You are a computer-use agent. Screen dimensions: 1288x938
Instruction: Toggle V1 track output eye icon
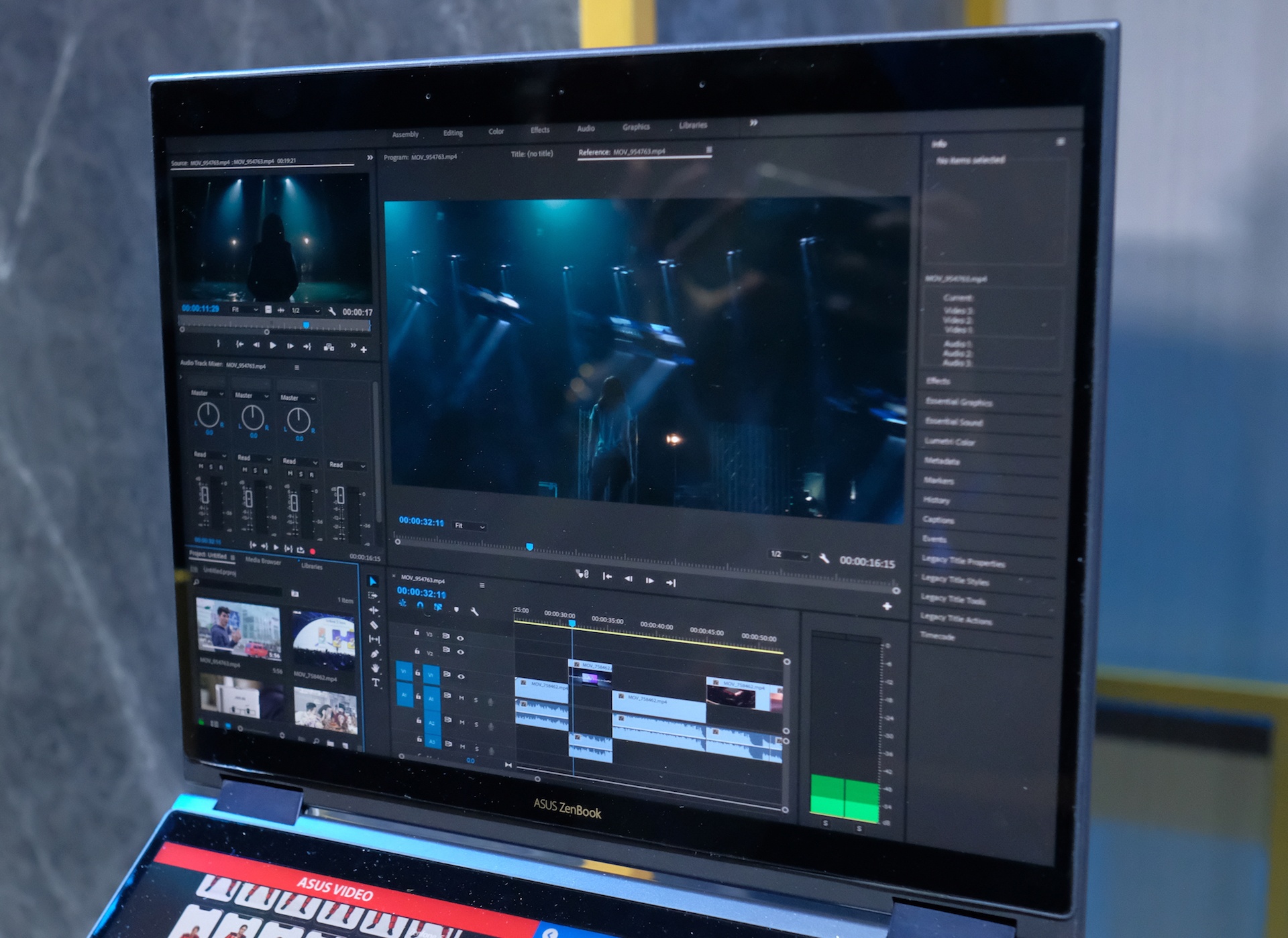[461, 676]
